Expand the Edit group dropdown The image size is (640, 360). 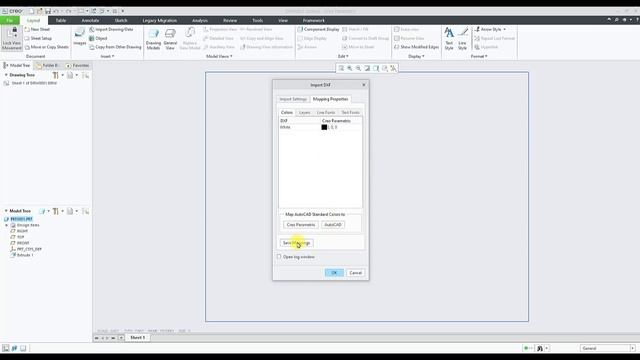coord(343,56)
